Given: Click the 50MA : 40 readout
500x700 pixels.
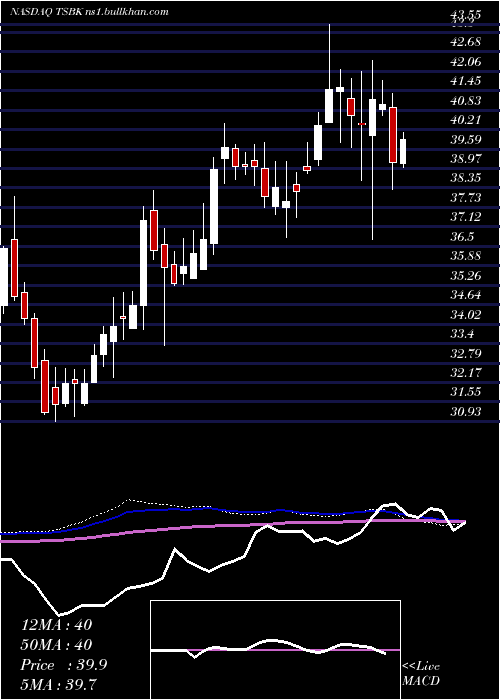Looking at the screenshot, I should (56, 645).
